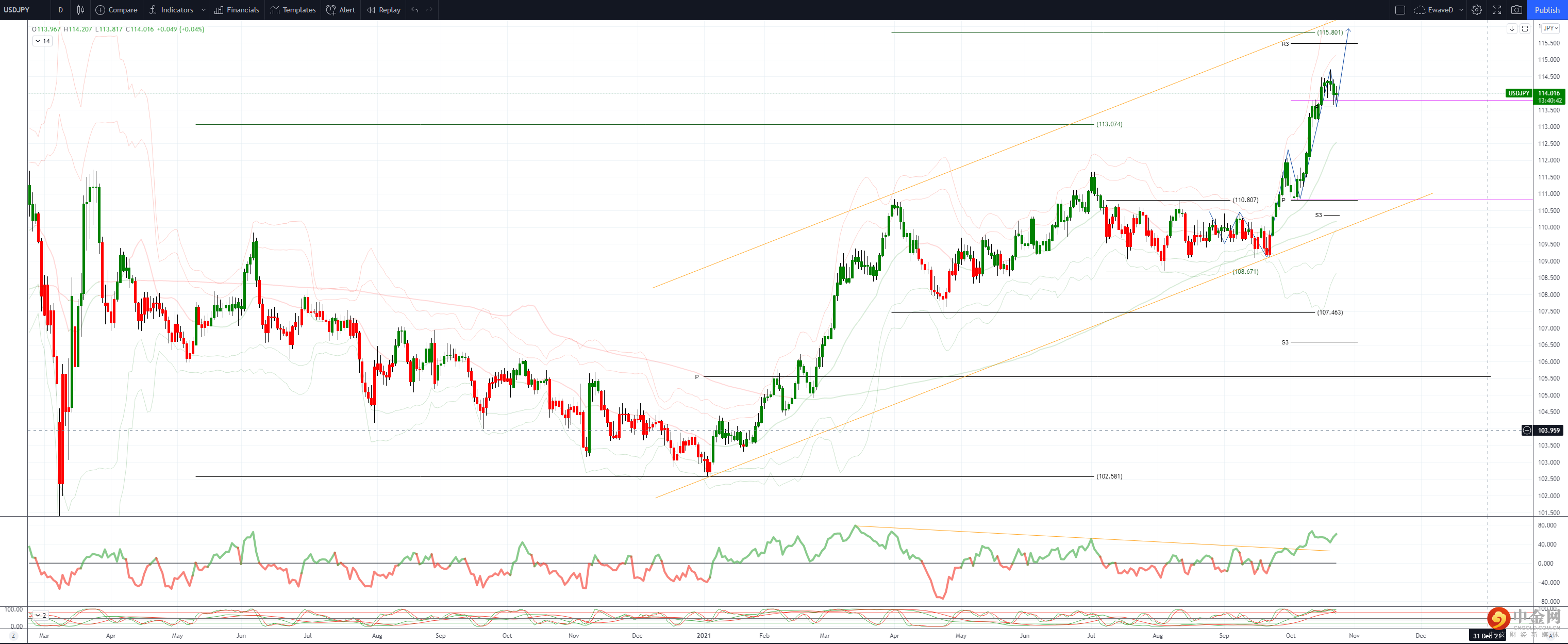Open the candlestick chart style selector
The height and width of the screenshot is (644, 1568).
click(x=80, y=10)
